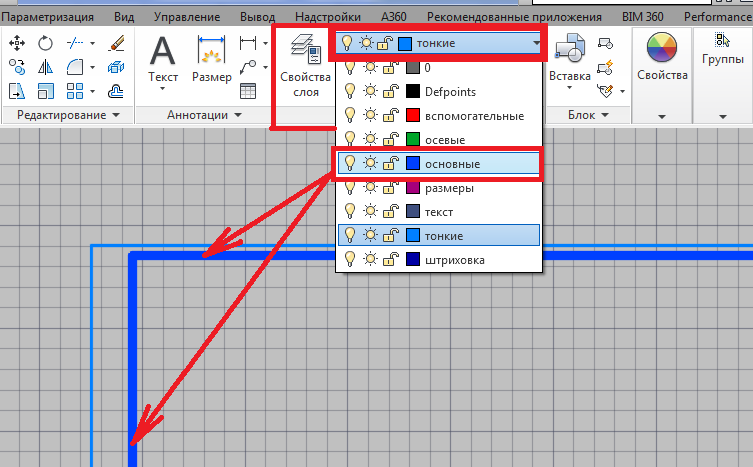Click the Размер dimension tool
This screenshot has width=753, height=467.
[212, 58]
